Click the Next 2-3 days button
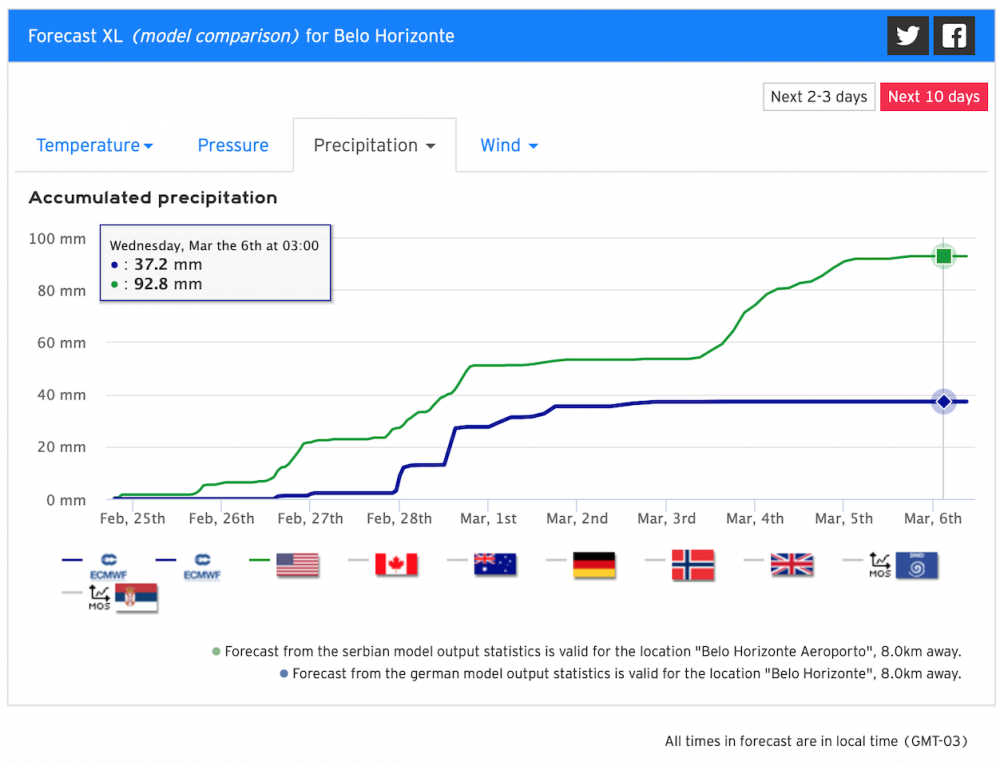1000x762 pixels. [x=819, y=97]
